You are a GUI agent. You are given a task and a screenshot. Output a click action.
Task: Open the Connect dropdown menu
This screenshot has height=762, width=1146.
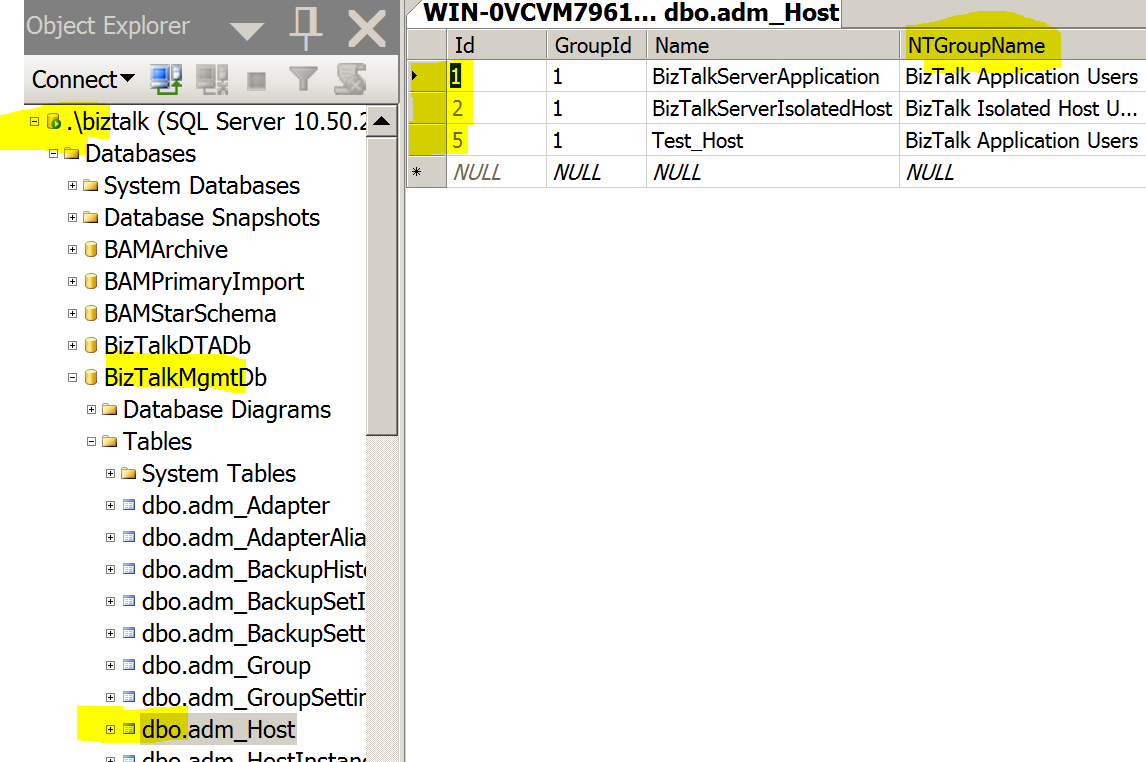click(x=83, y=79)
